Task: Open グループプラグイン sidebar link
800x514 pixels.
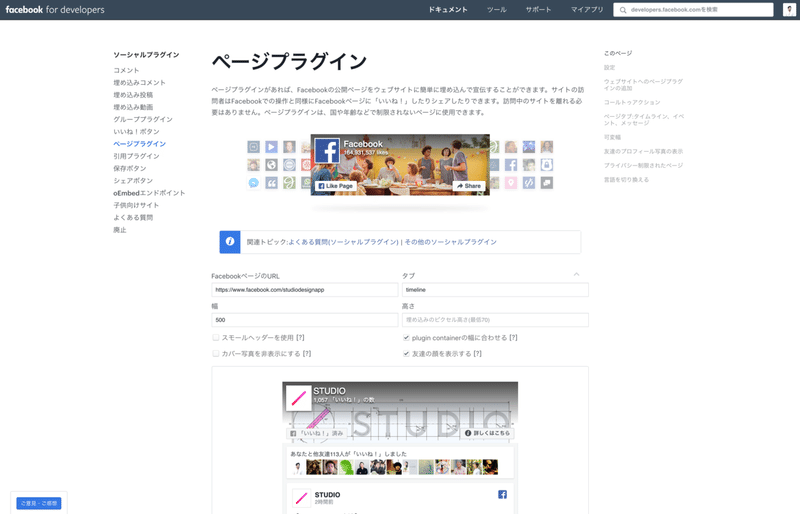Action: pos(143,119)
